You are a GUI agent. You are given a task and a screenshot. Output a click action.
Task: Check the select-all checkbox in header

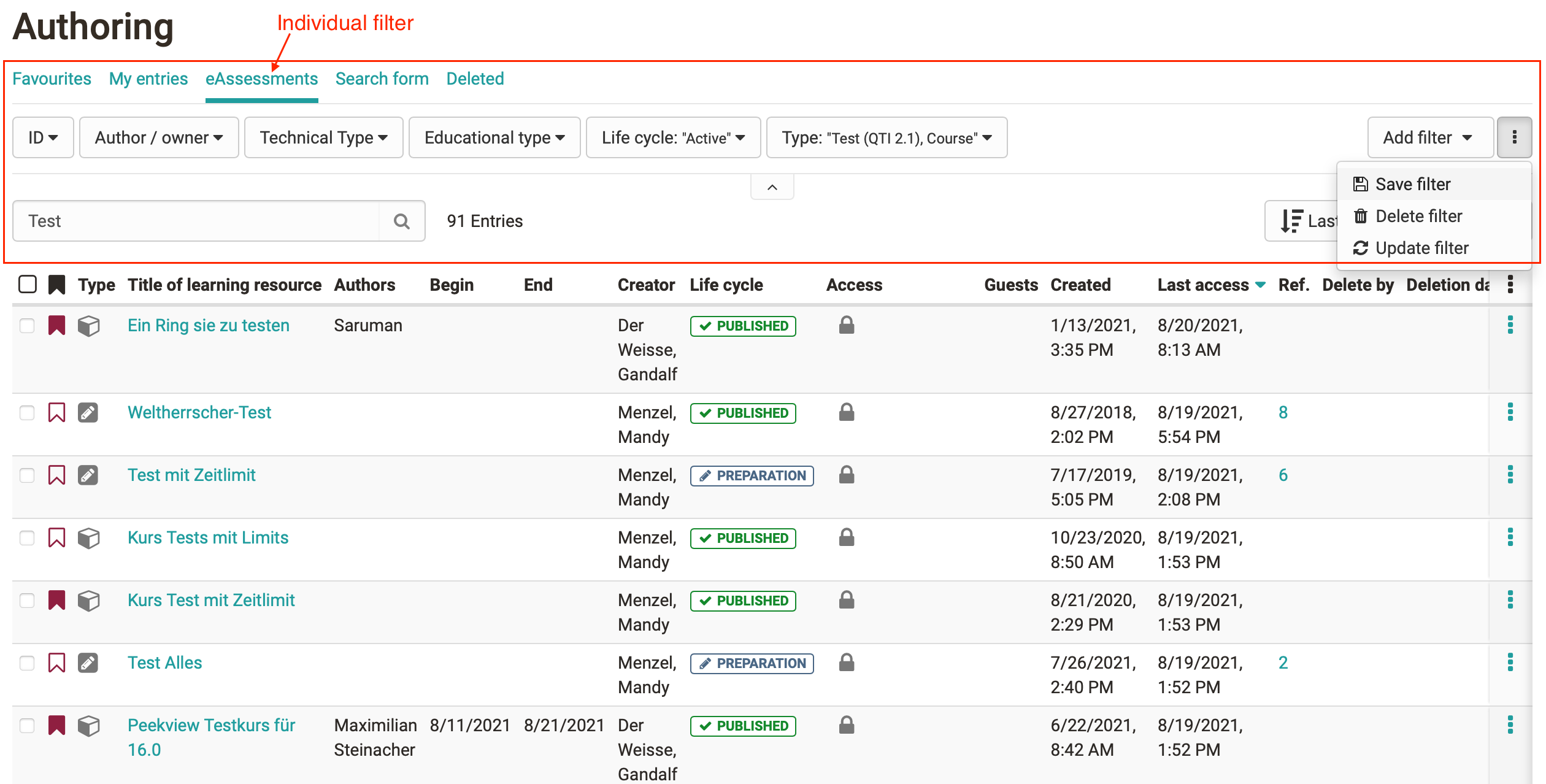point(28,285)
